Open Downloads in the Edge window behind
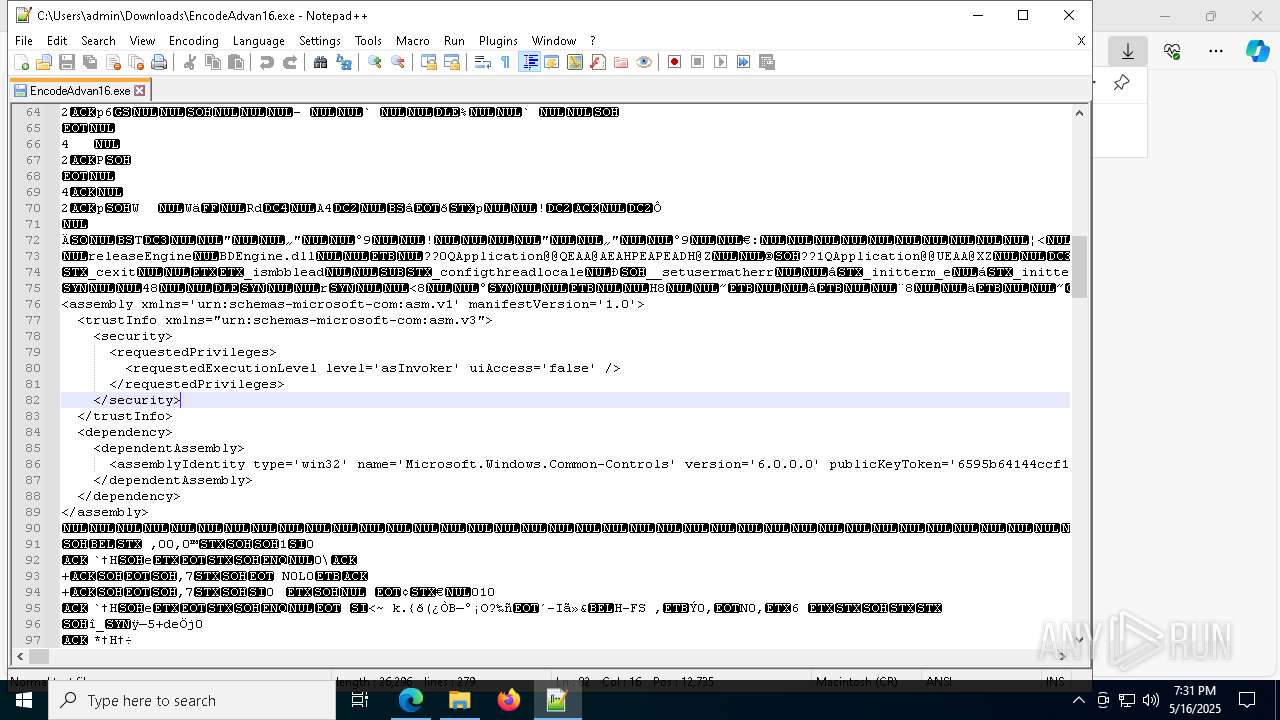The height and width of the screenshot is (720, 1280). (1128, 51)
